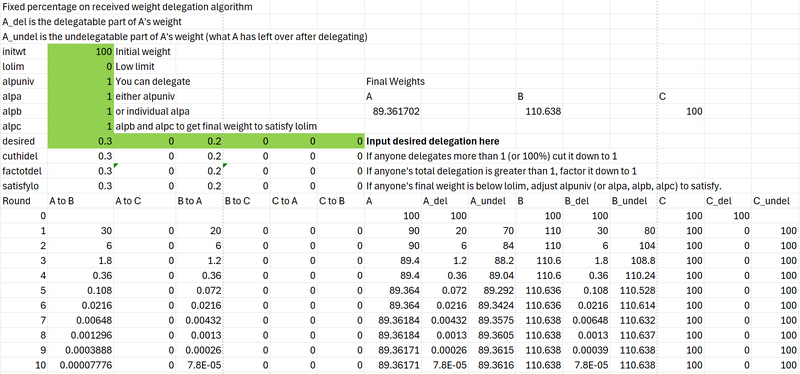Select the Round column header cell
800x374 pixels.
coord(24,201)
